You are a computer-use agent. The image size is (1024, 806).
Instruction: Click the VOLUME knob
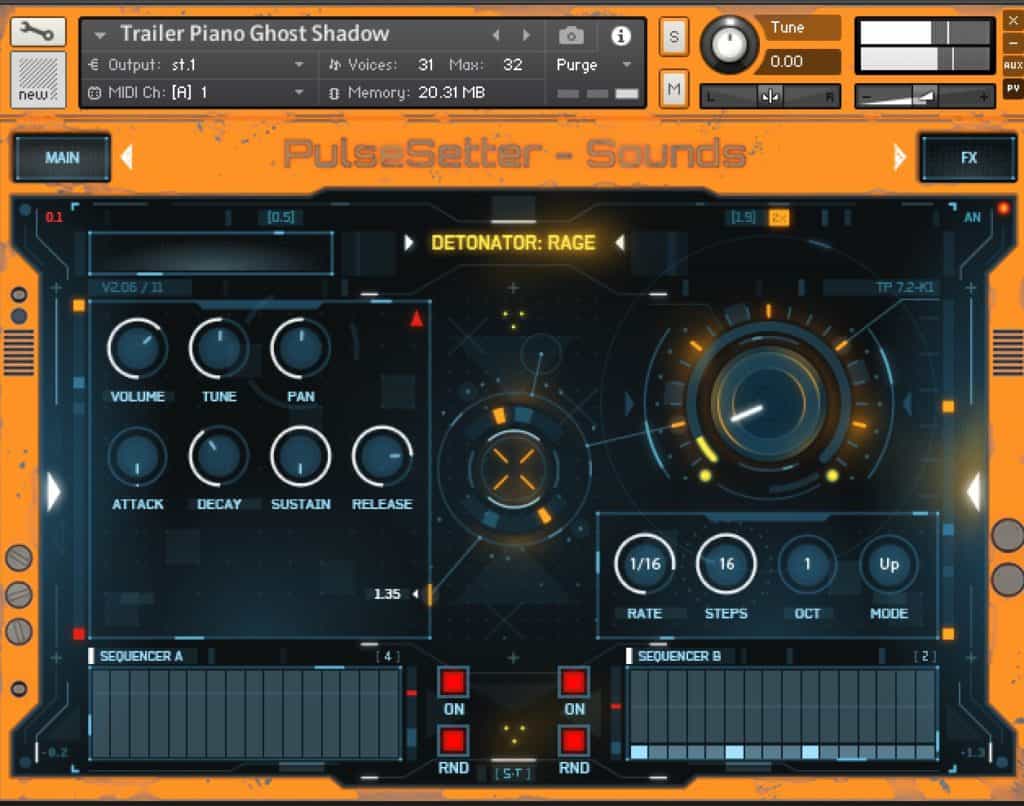(x=137, y=348)
